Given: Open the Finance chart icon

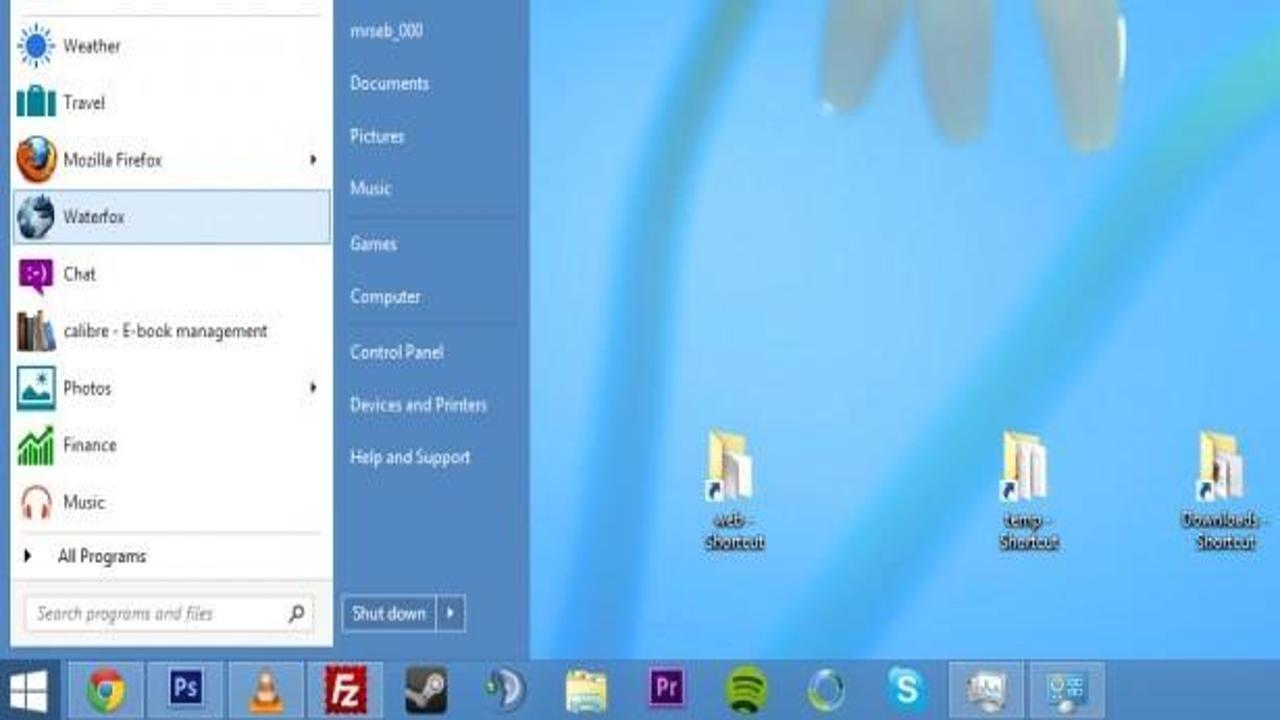Looking at the screenshot, I should point(36,445).
